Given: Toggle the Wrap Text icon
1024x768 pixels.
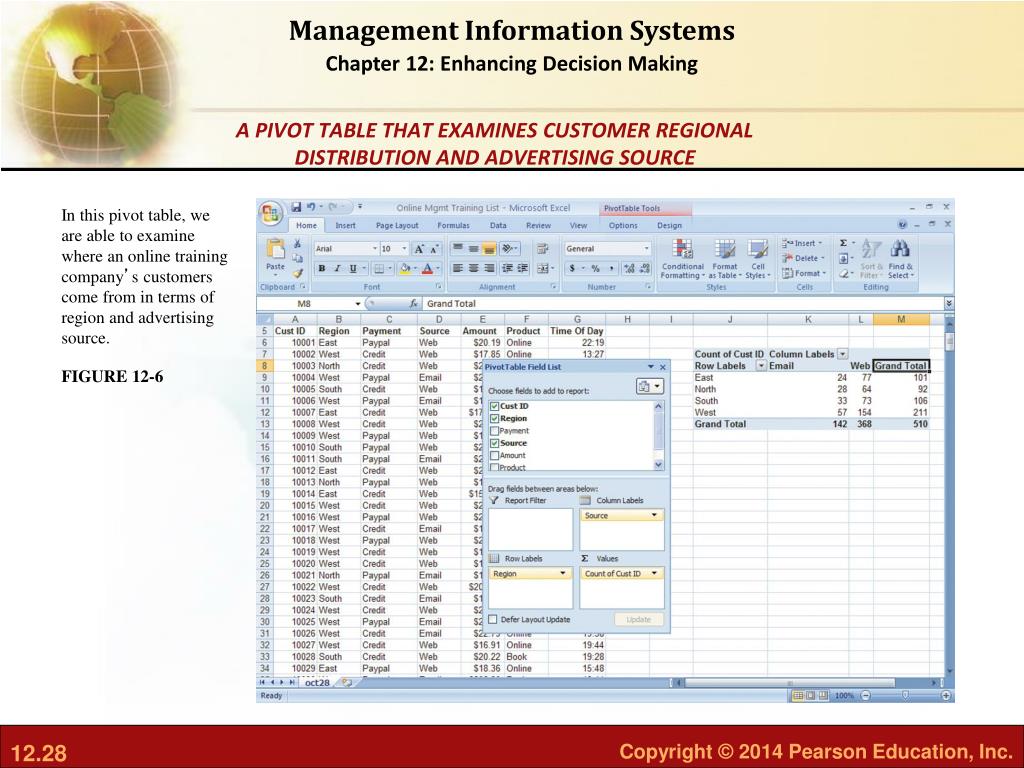Looking at the screenshot, I should click(542, 249).
